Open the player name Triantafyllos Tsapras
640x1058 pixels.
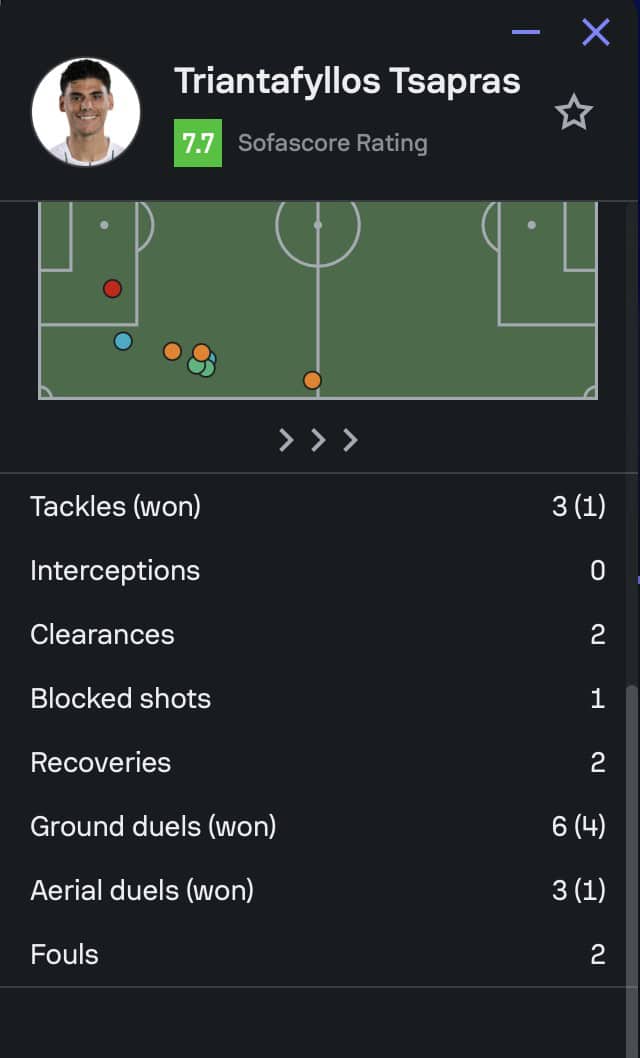point(347,81)
